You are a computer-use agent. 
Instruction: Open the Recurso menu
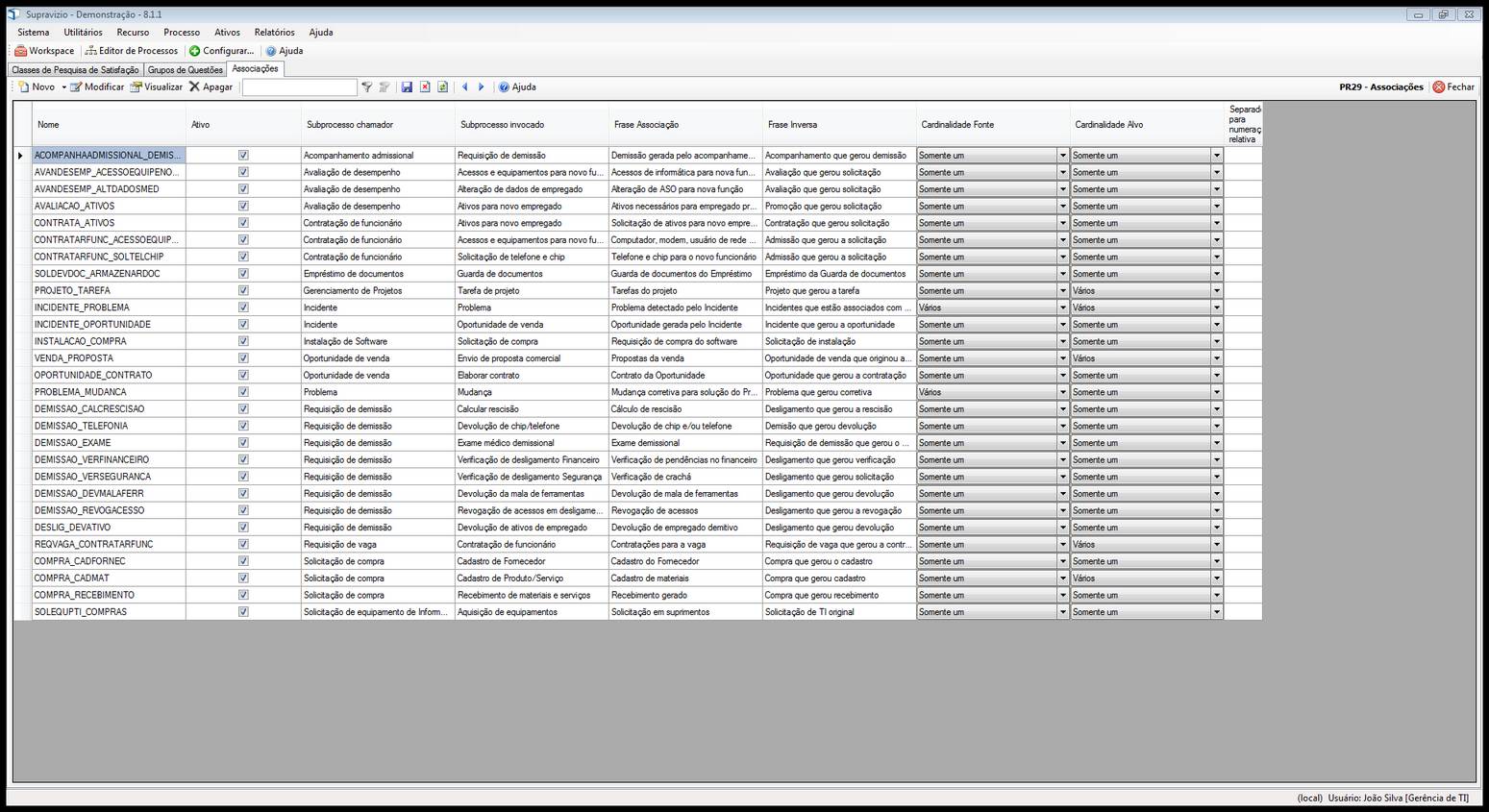133,32
